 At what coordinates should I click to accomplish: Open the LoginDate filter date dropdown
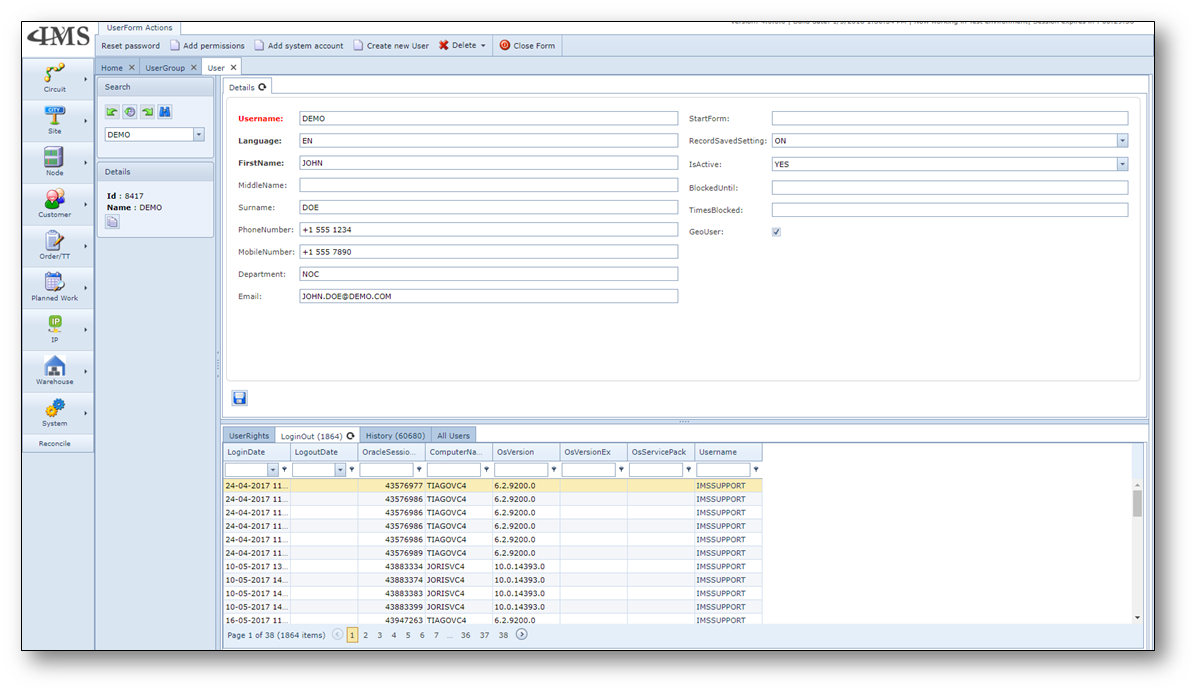273,469
